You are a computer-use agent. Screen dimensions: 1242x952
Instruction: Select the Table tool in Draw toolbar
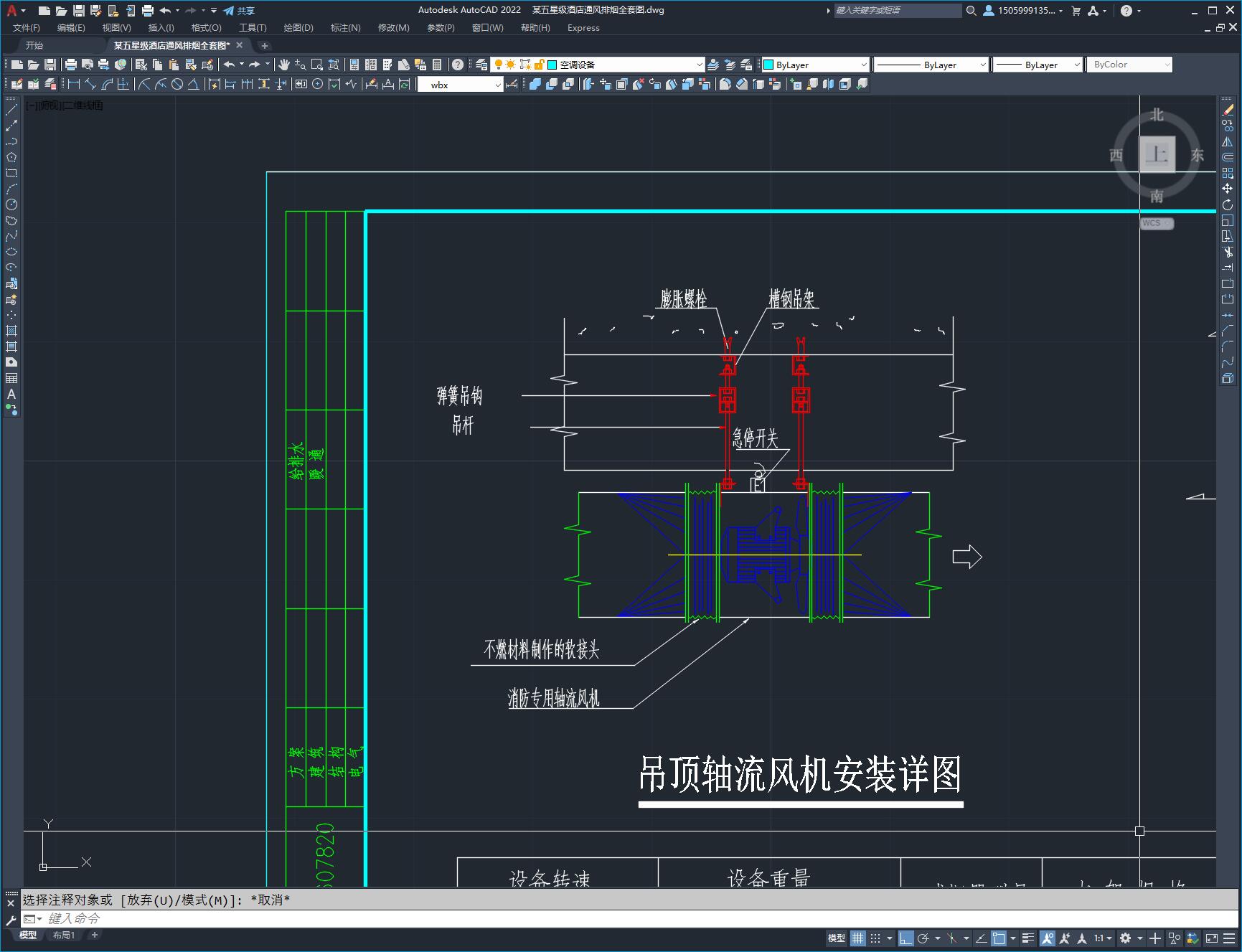pos(11,378)
